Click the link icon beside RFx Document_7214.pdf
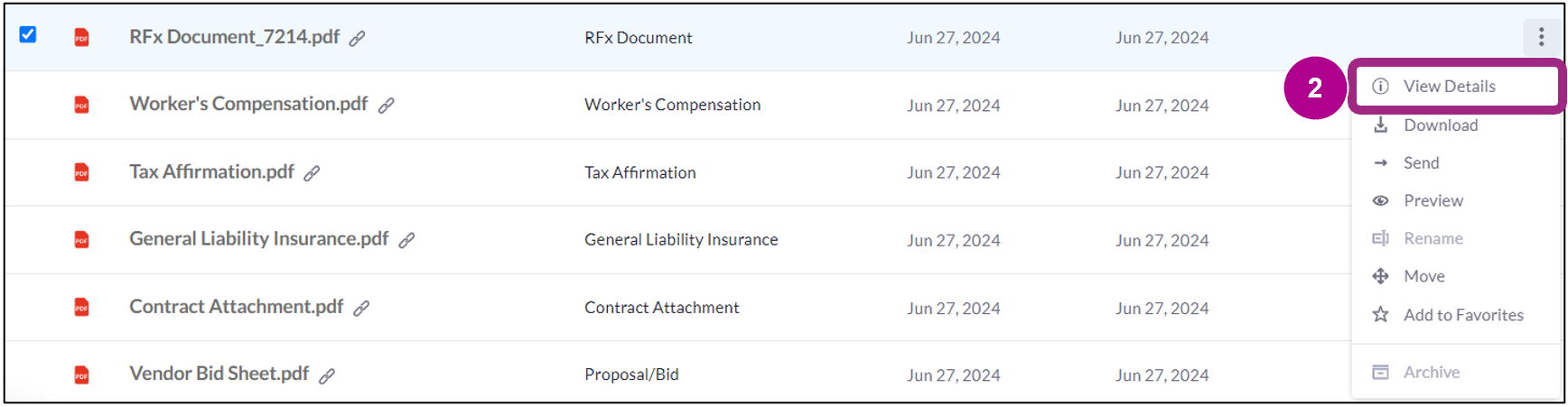1568x407 pixels. (x=358, y=38)
